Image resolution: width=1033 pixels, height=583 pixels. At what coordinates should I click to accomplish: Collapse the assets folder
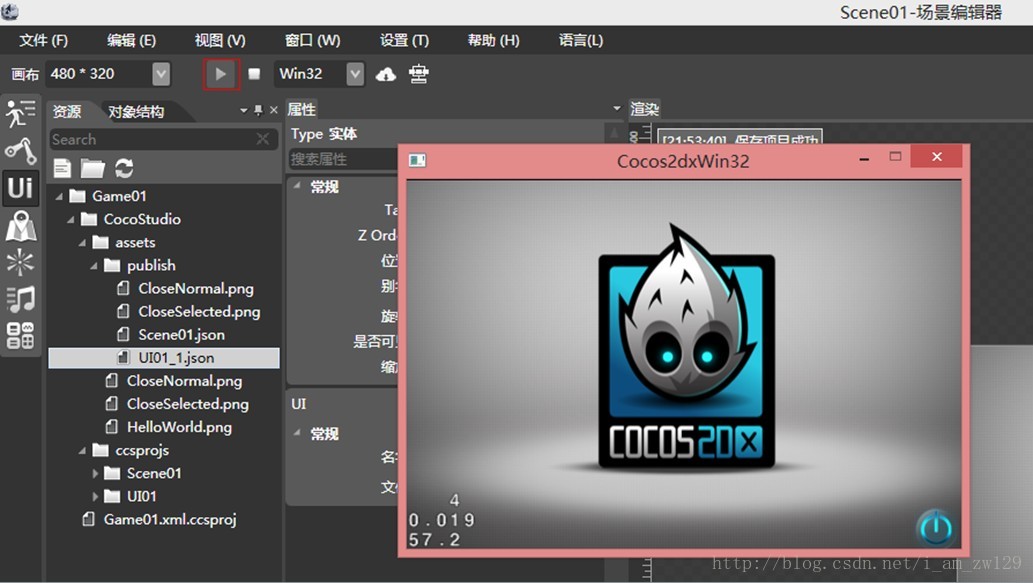coord(82,243)
